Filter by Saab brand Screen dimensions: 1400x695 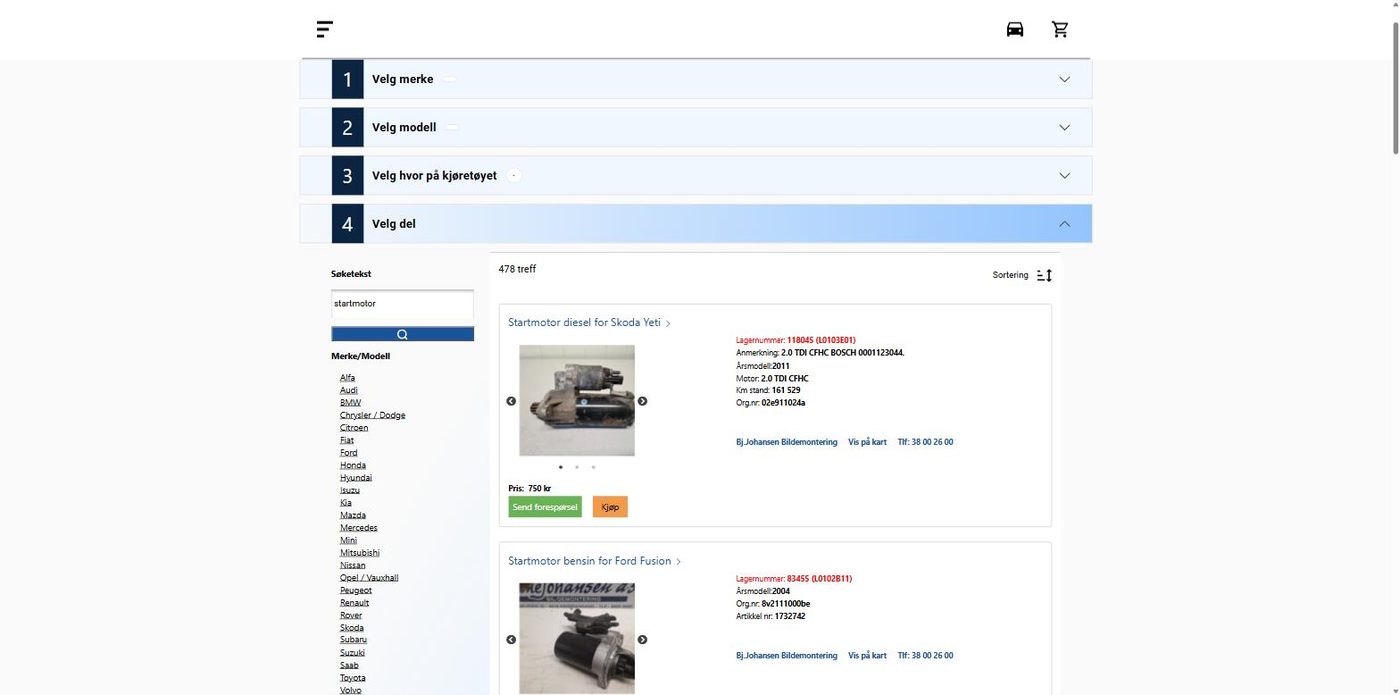tap(349, 665)
